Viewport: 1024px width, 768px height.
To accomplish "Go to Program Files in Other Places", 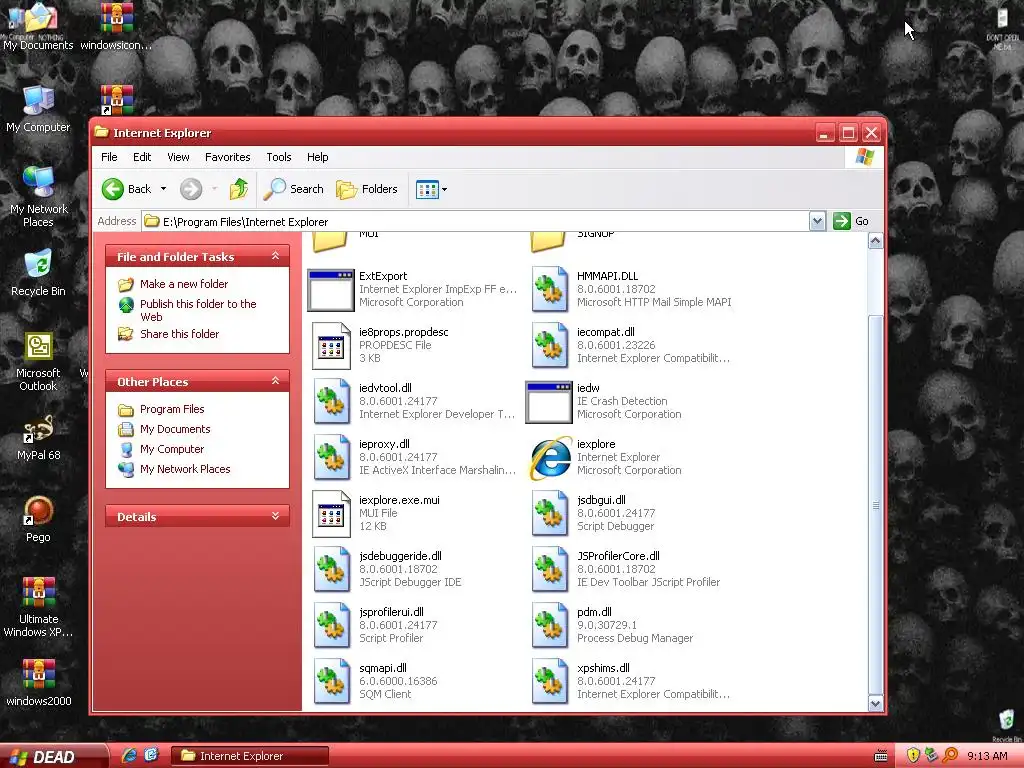I will pyautogui.click(x=172, y=409).
